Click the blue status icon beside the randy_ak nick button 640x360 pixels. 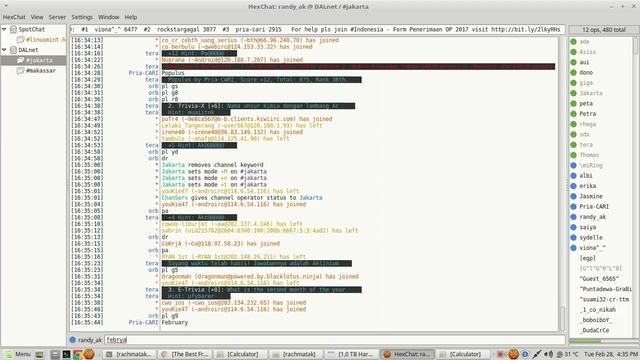pyautogui.click(x=73, y=340)
